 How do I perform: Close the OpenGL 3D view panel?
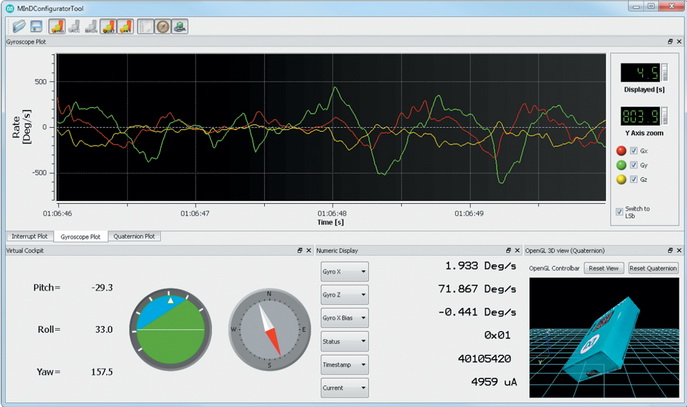coord(679,251)
